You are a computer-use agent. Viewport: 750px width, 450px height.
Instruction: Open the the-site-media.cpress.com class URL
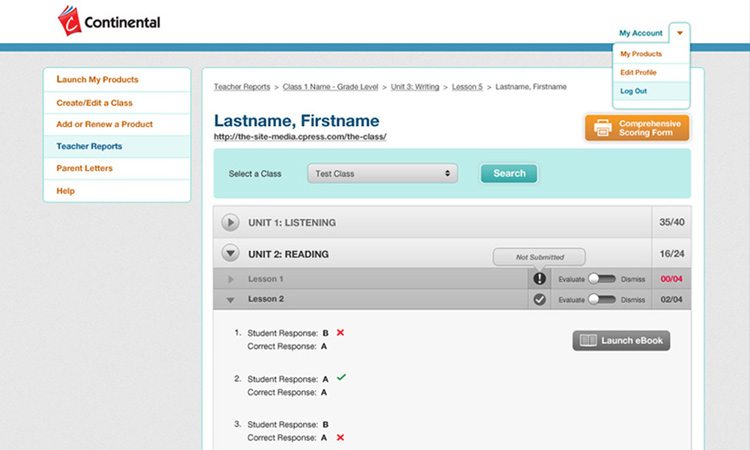[x=300, y=136]
